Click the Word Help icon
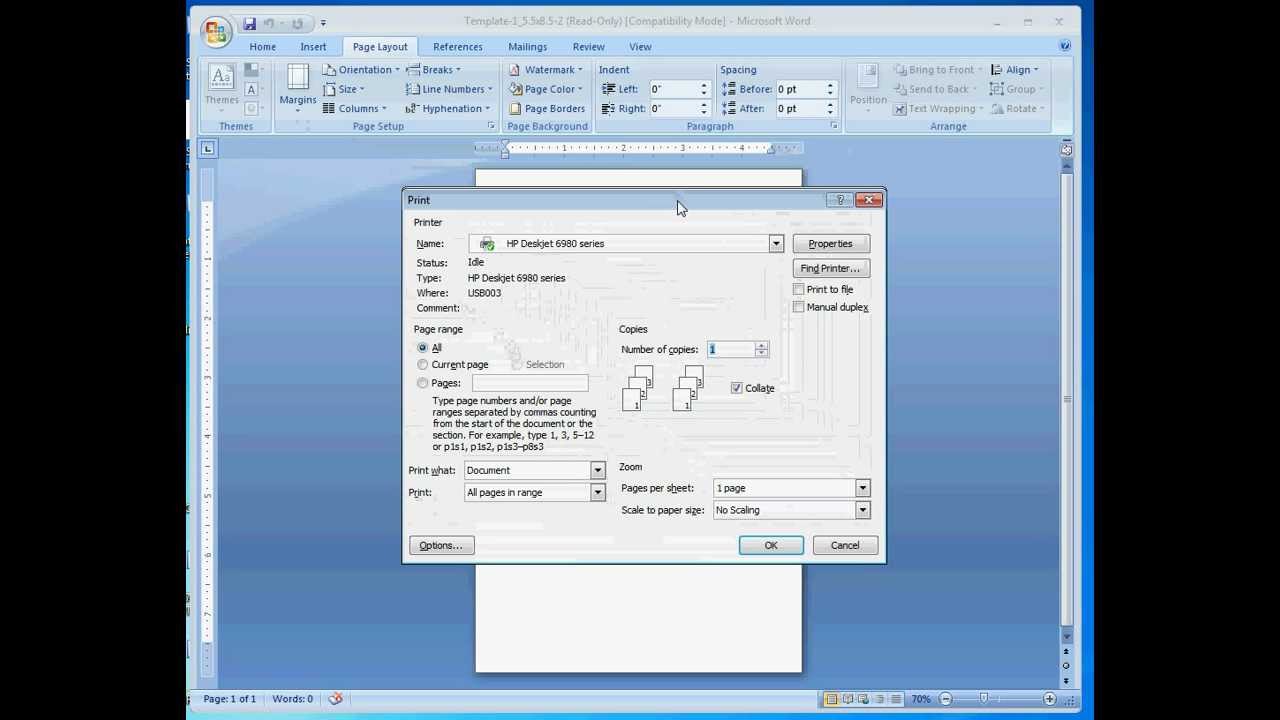1280x720 pixels. pyautogui.click(x=1065, y=46)
